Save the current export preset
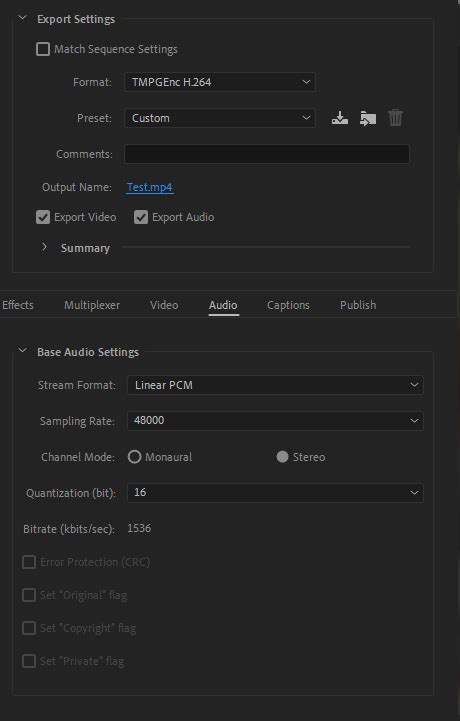The height and width of the screenshot is (721, 460). point(339,118)
